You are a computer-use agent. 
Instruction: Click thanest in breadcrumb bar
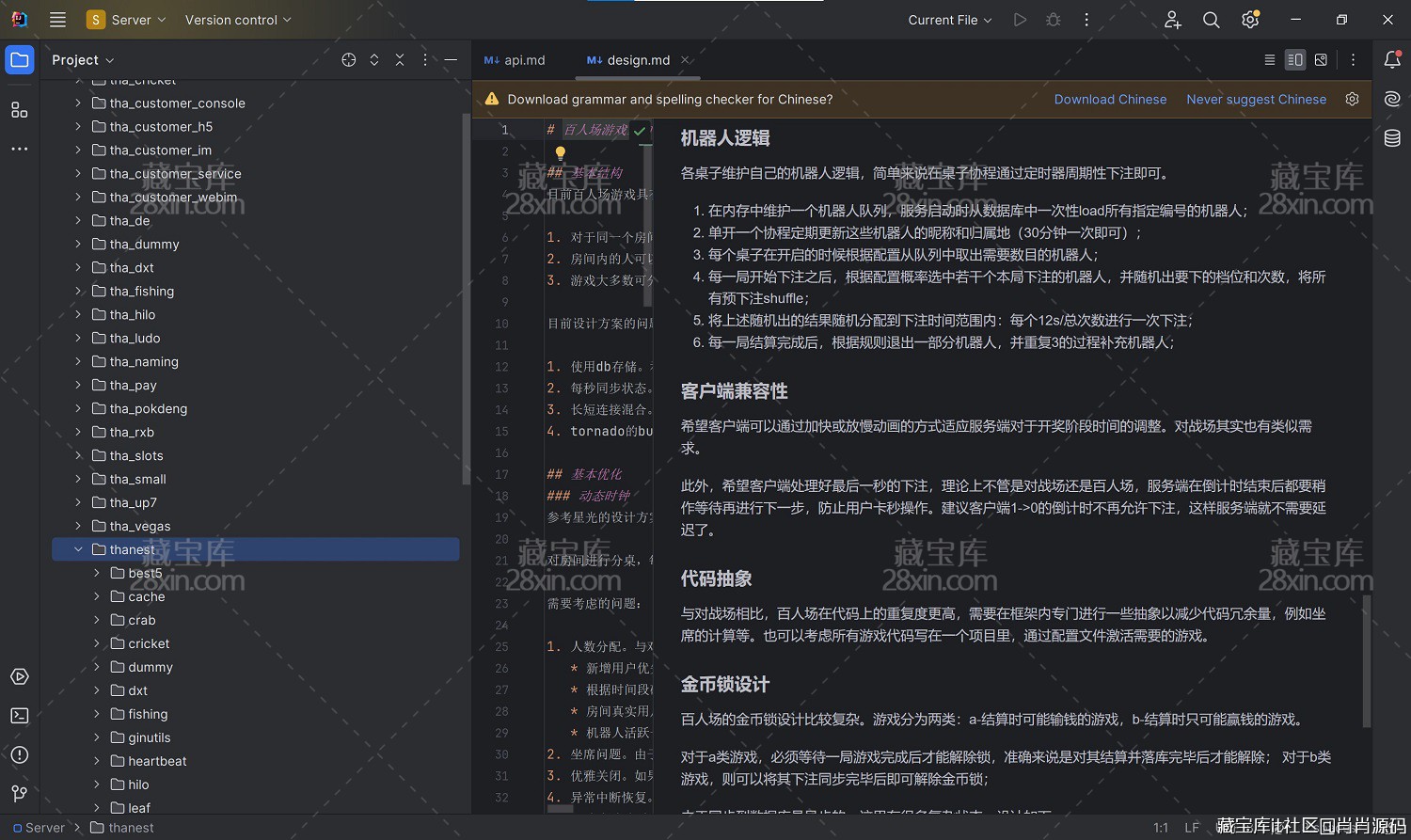coord(122,828)
